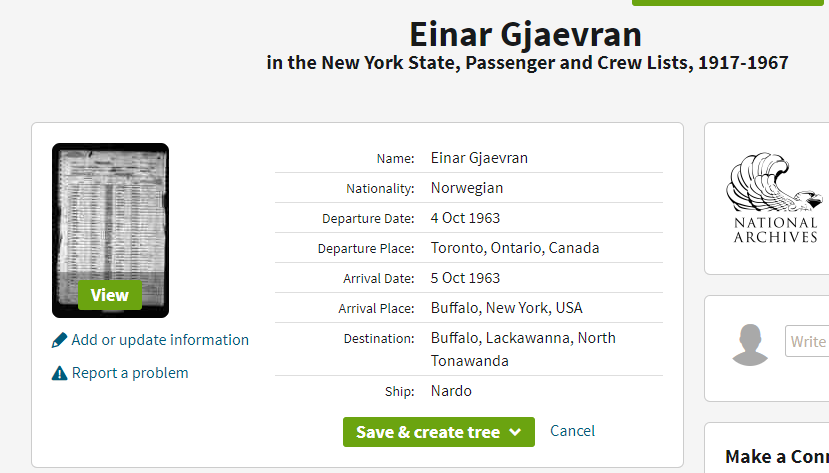This screenshot has height=473, width=829.
Task: Open Report a problem link
Action: pyautogui.click(x=130, y=373)
